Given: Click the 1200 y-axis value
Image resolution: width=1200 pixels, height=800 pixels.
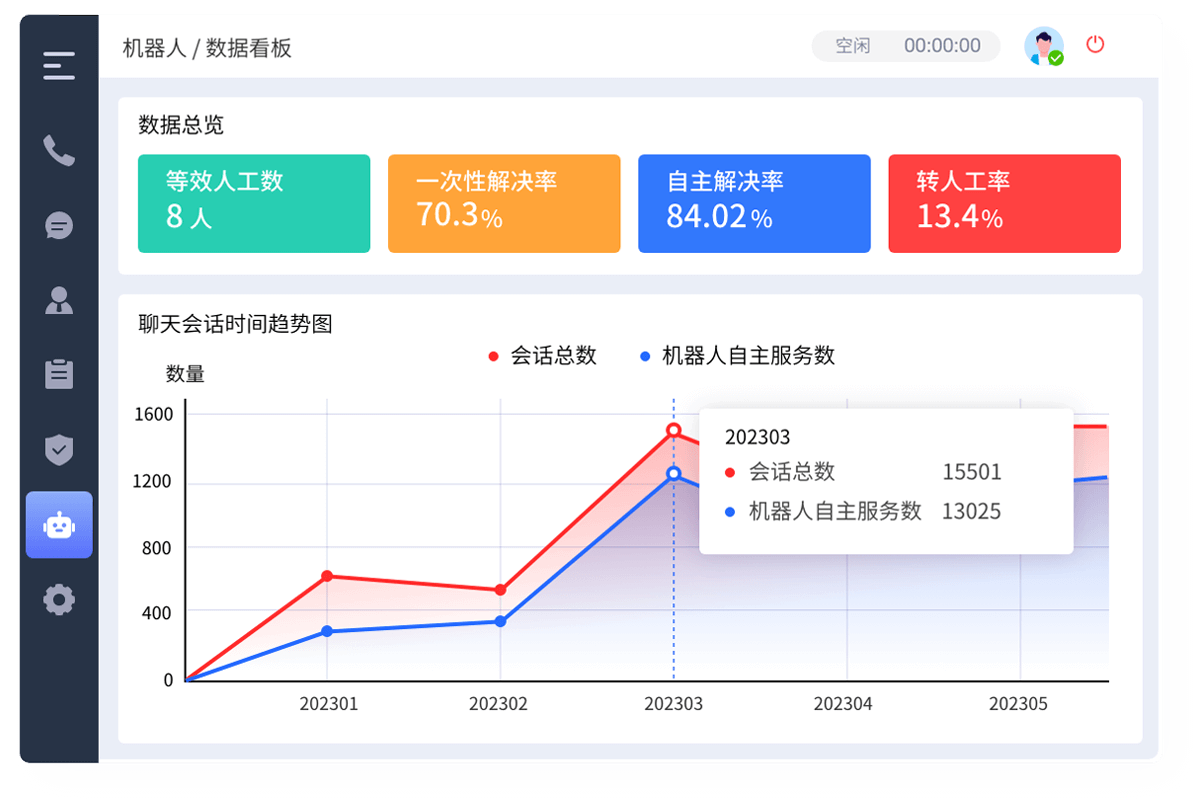Looking at the screenshot, I should 153,482.
